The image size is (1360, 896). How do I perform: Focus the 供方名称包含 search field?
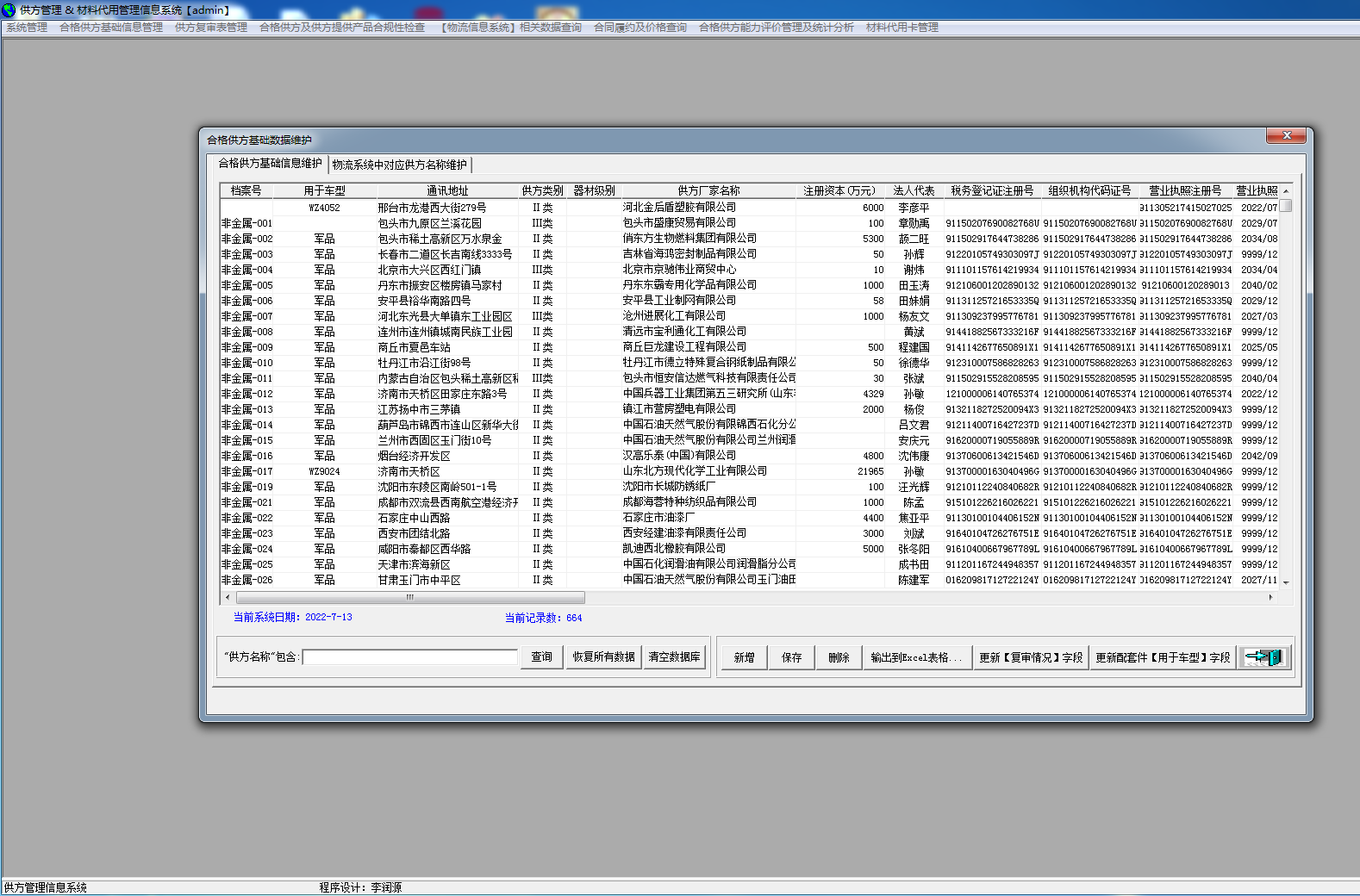(410, 657)
